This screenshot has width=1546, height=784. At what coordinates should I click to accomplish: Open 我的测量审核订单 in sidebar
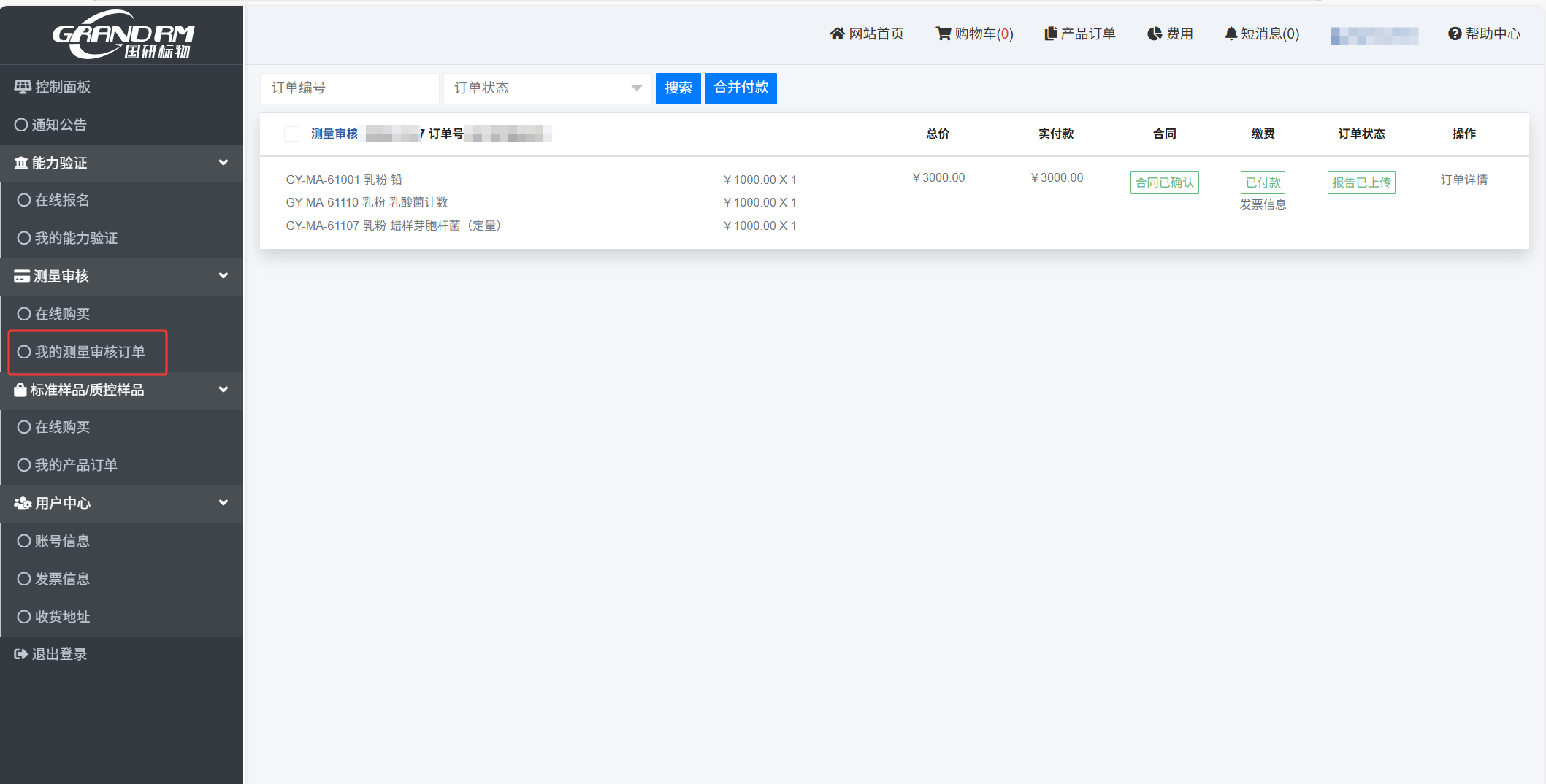[89, 352]
